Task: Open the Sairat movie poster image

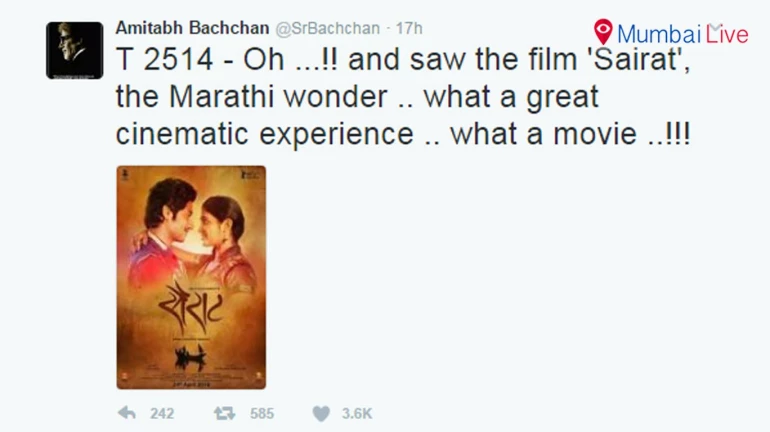Action: click(191, 277)
